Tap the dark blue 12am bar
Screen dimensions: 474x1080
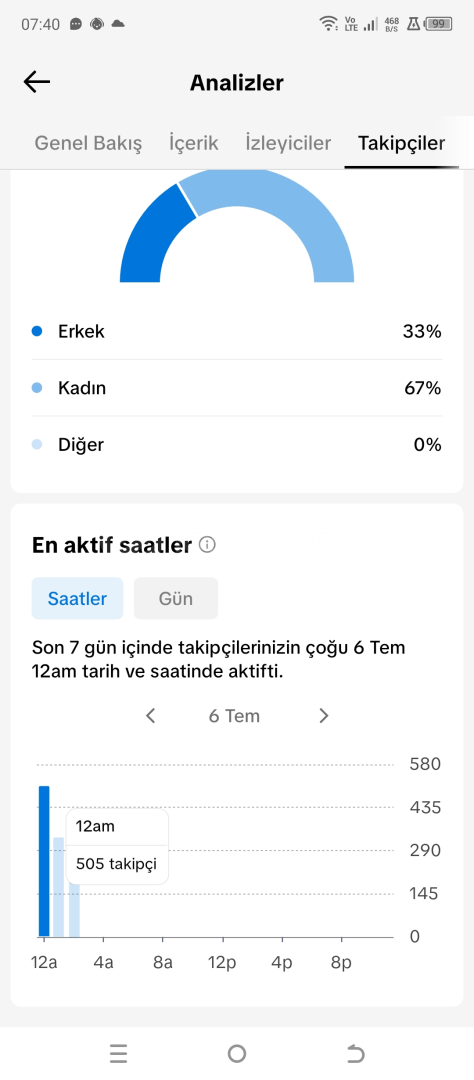44,861
